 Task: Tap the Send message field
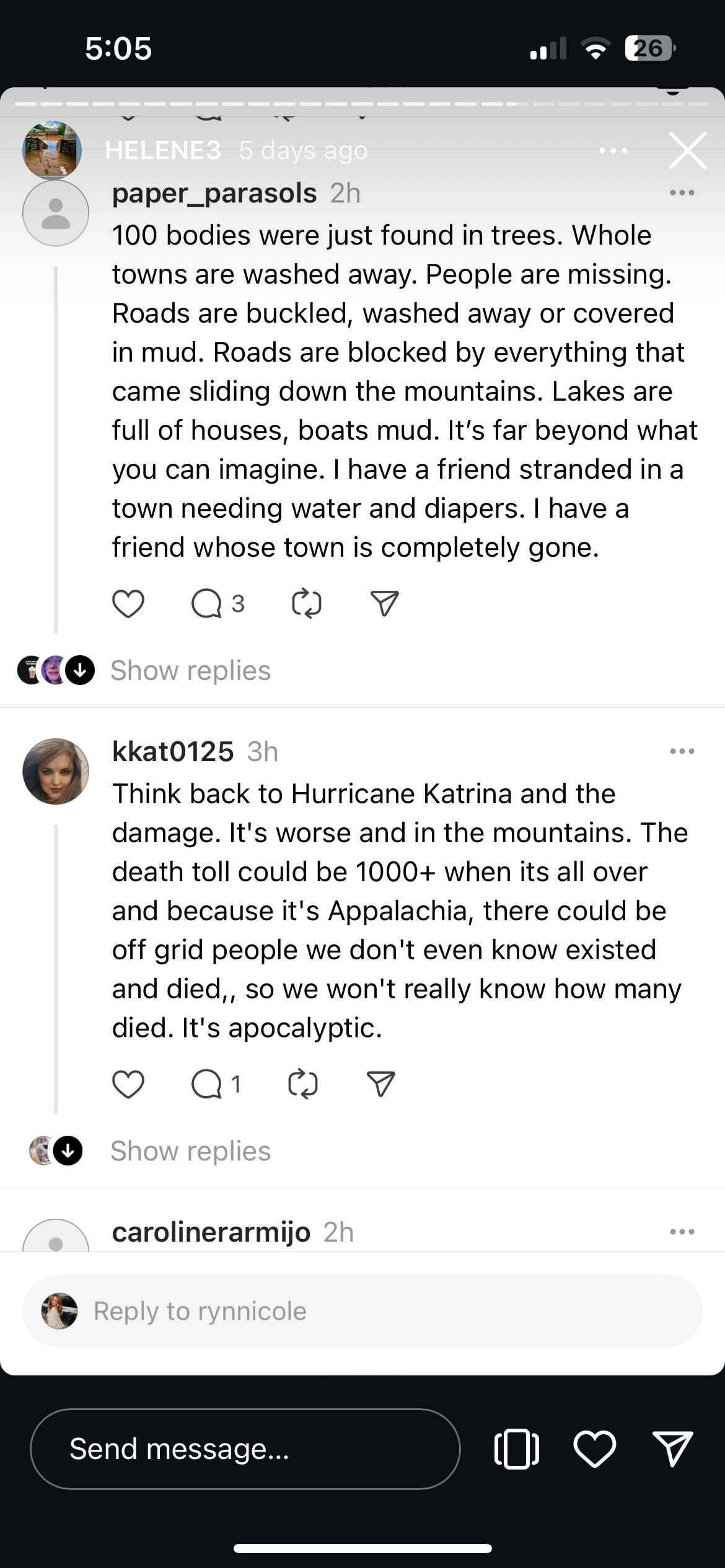tap(245, 1449)
